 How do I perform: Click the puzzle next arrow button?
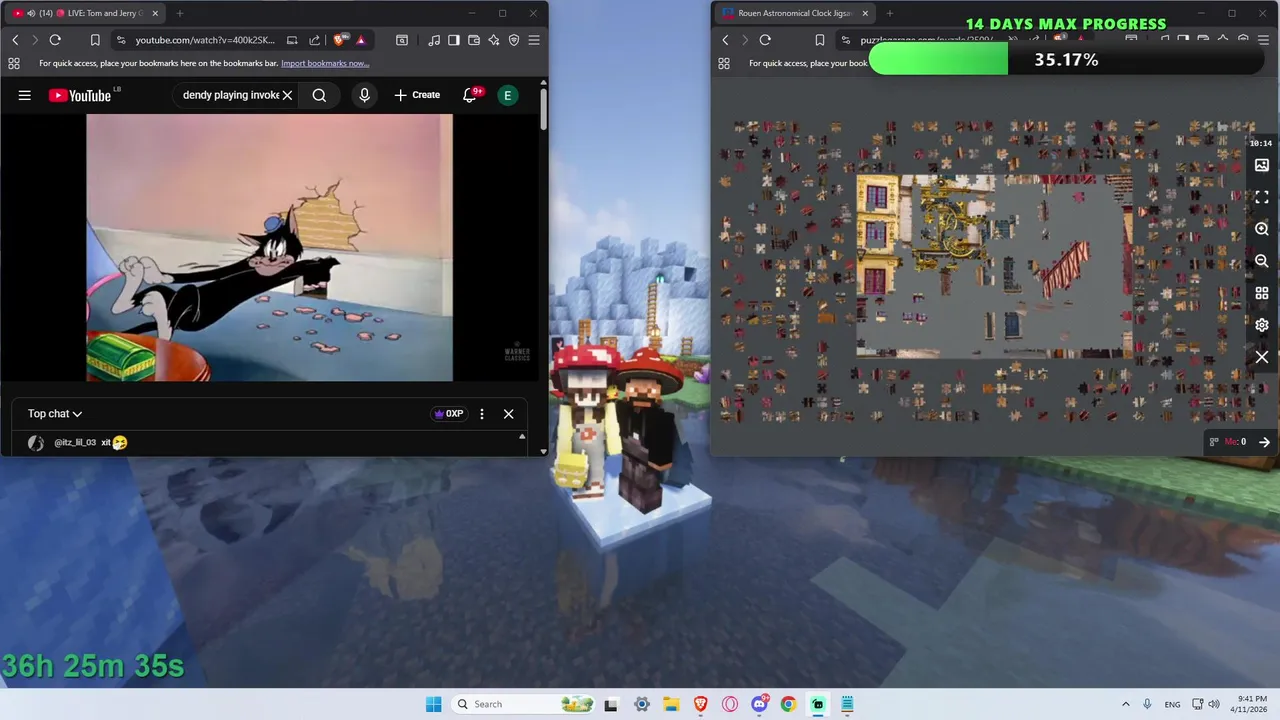point(1264,442)
